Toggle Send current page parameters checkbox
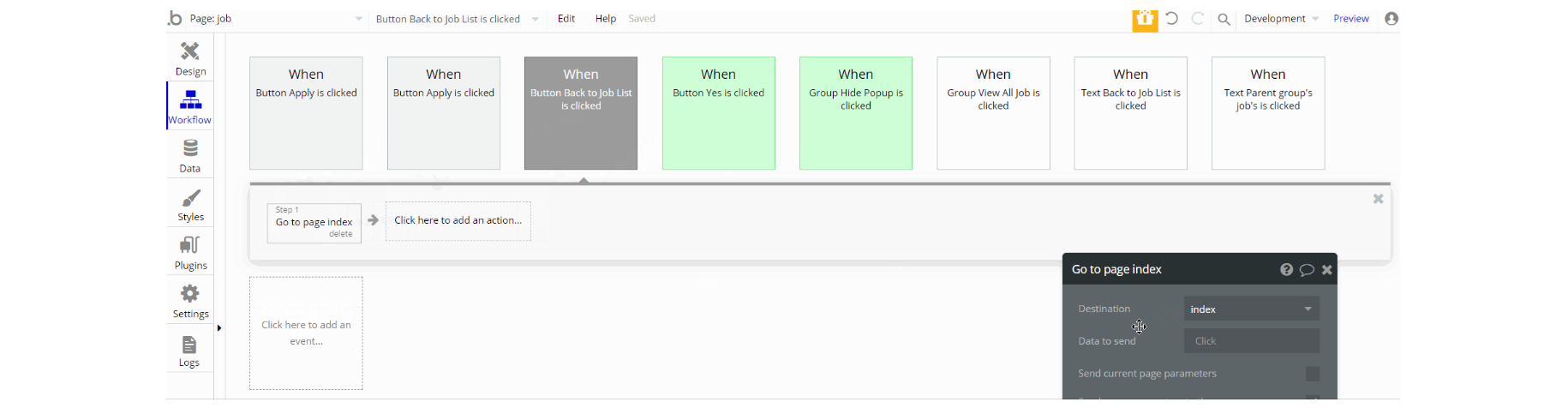 pos(1313,374)
